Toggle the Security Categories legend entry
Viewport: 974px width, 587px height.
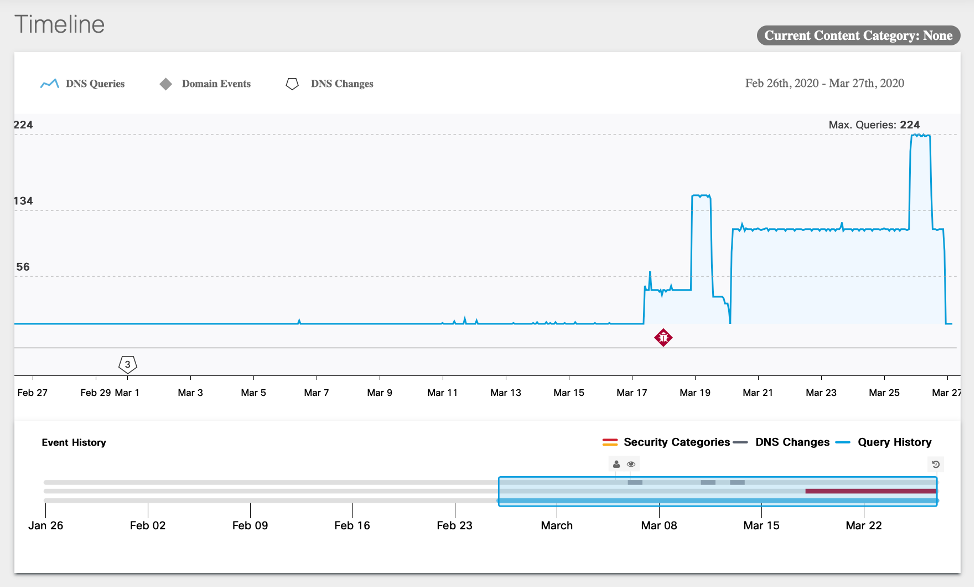click(666, 442)
